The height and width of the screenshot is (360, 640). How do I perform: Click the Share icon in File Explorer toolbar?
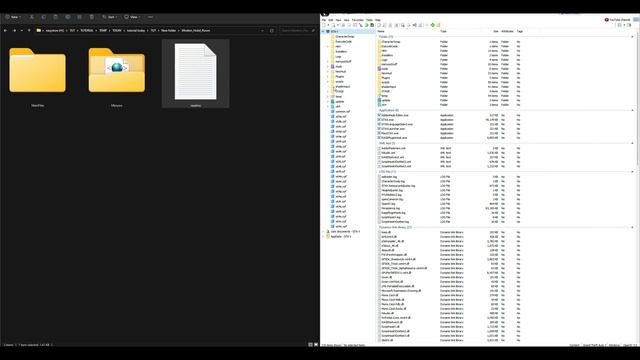click(80, 17)
